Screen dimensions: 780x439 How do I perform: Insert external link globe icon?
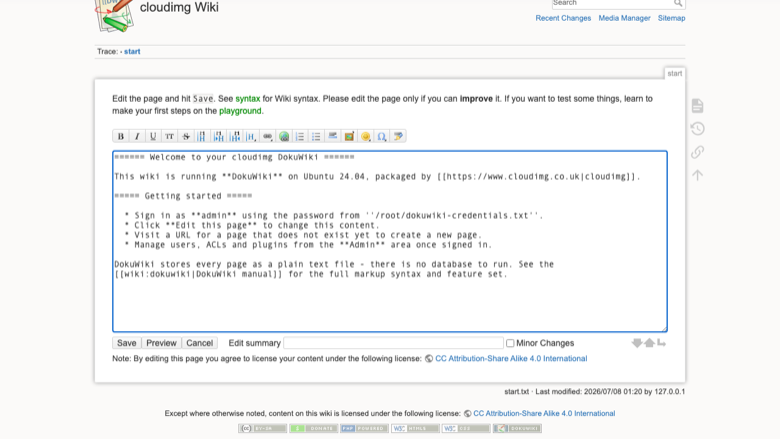click(x=284, y=136)
